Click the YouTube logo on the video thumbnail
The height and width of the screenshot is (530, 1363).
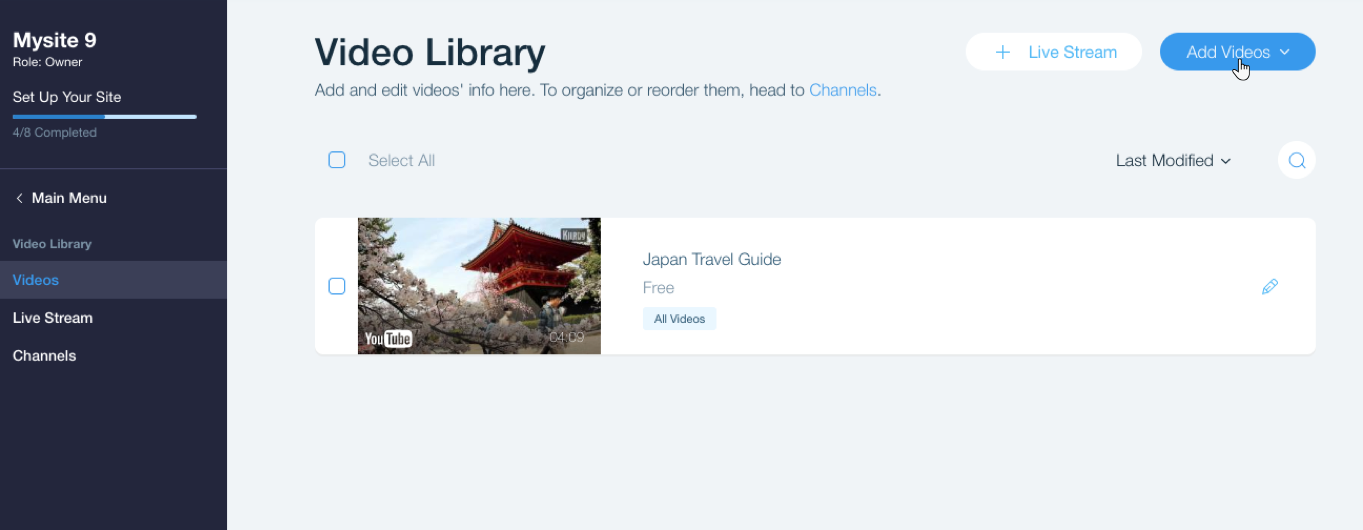point(388,338)
